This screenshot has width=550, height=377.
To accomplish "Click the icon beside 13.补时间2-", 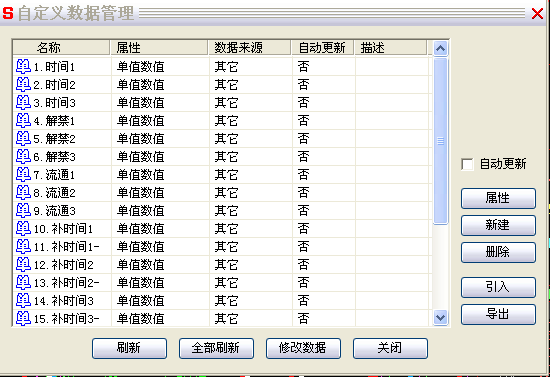I will pyautogui.click(x=24, y=283).
